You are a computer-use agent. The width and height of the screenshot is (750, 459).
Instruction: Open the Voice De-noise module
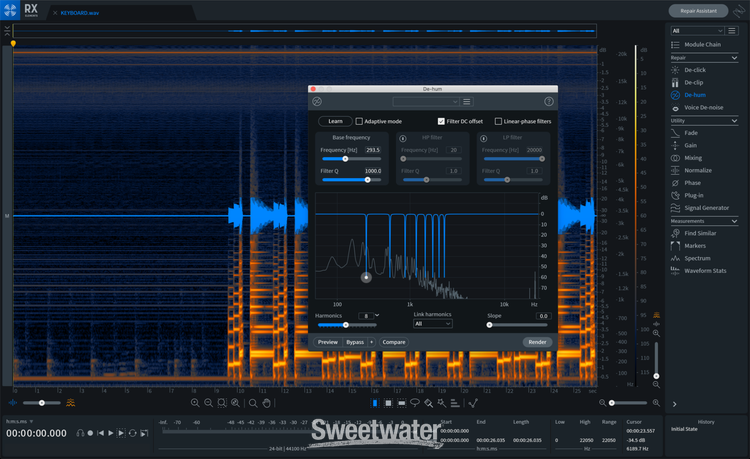pyautogui.click(x=697, y=108)
